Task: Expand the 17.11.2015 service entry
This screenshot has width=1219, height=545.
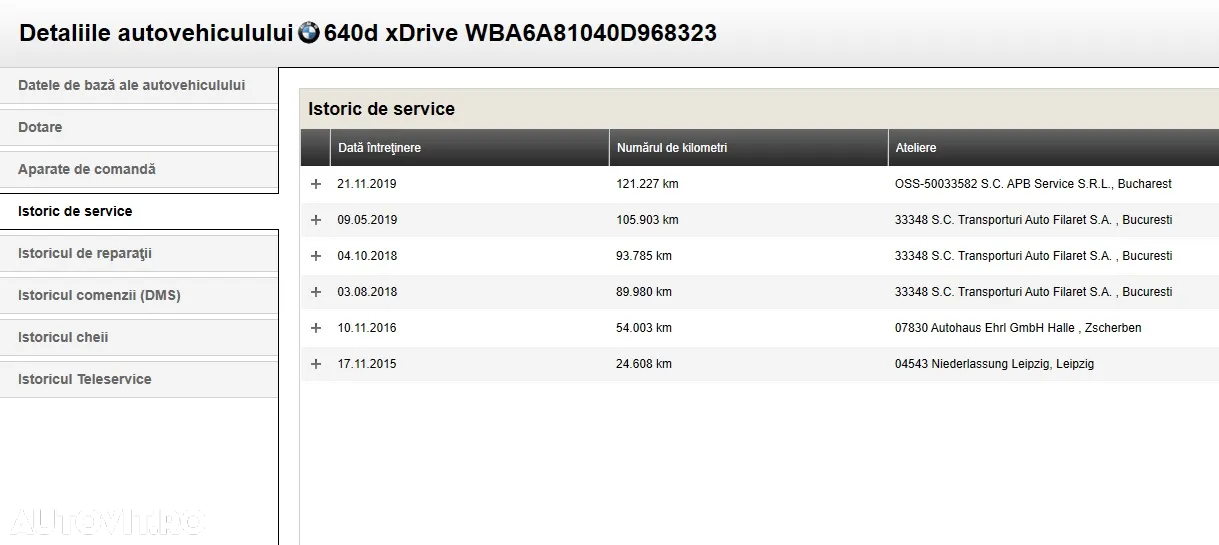Action: click(316, 364)
